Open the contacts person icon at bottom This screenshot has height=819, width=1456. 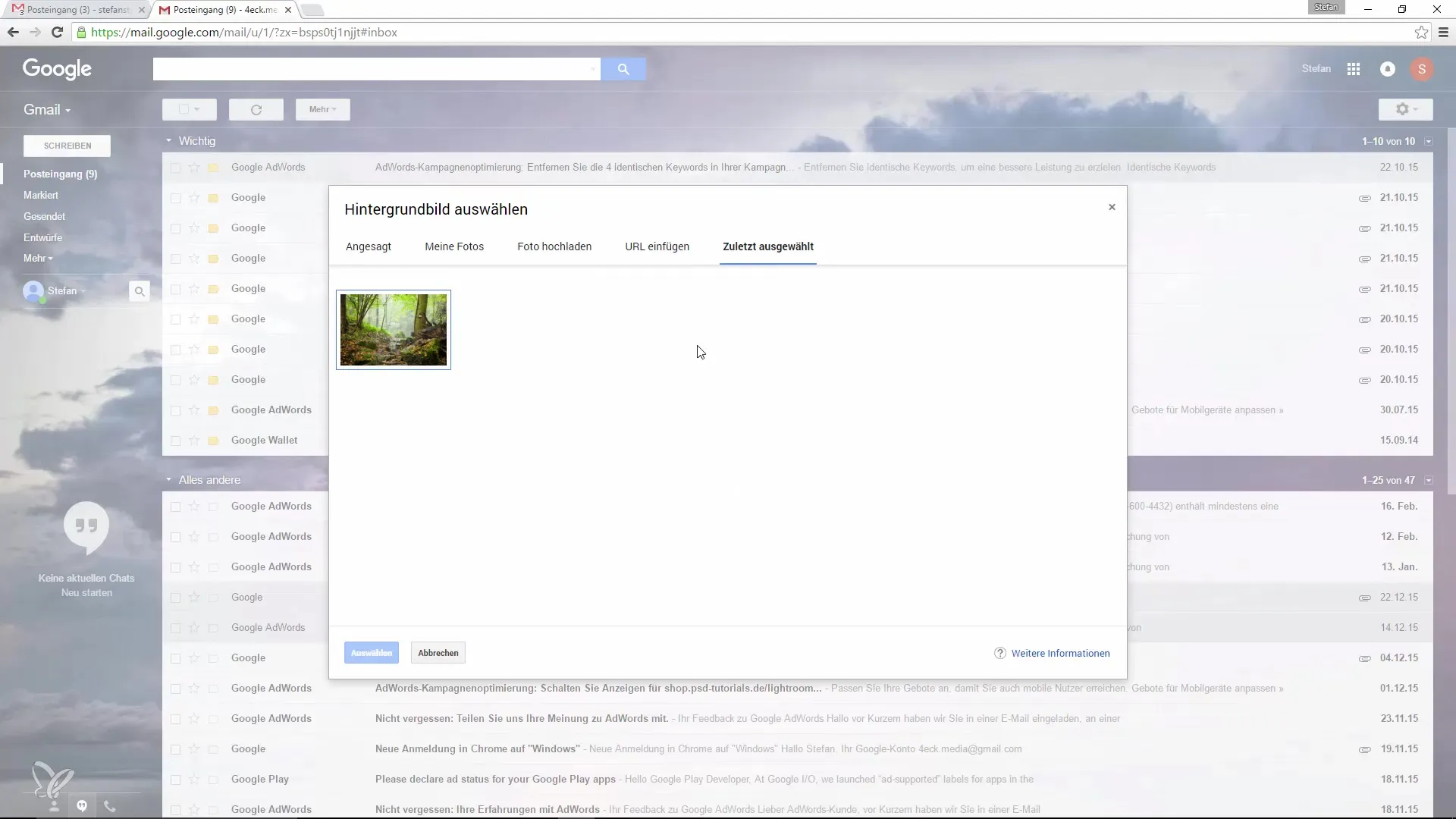pyautogui.click(x=54, y=806)
